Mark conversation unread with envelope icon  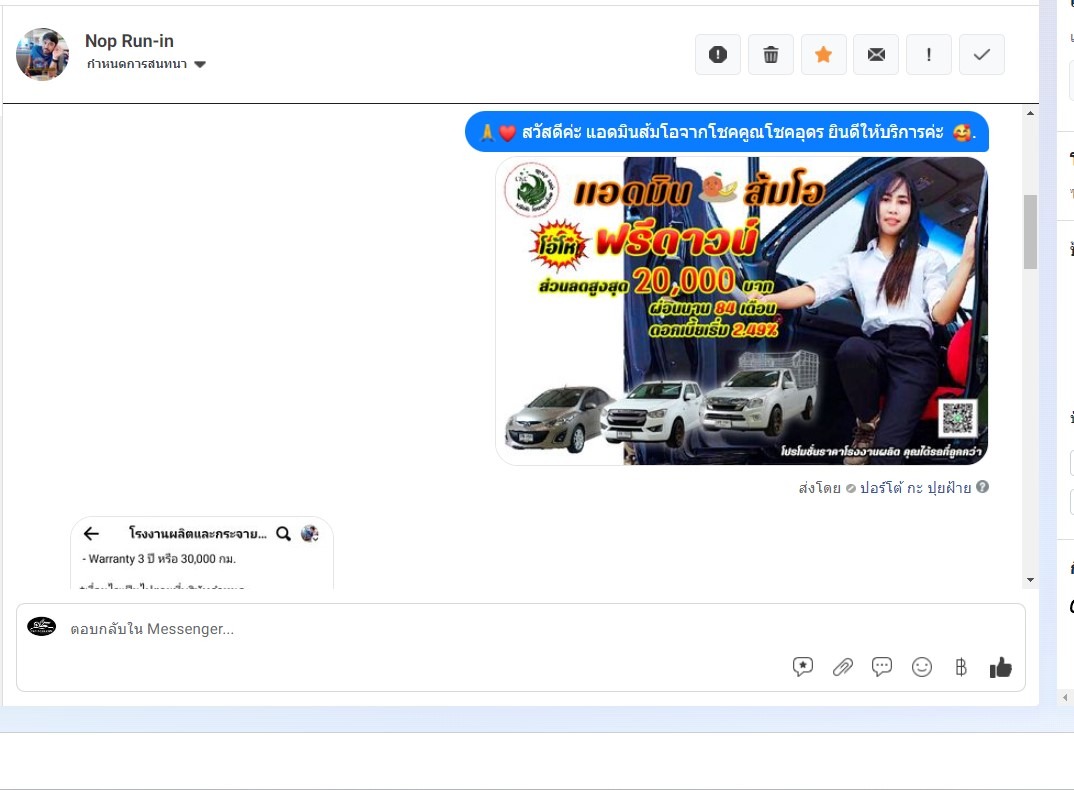click(x=876, y=55)
